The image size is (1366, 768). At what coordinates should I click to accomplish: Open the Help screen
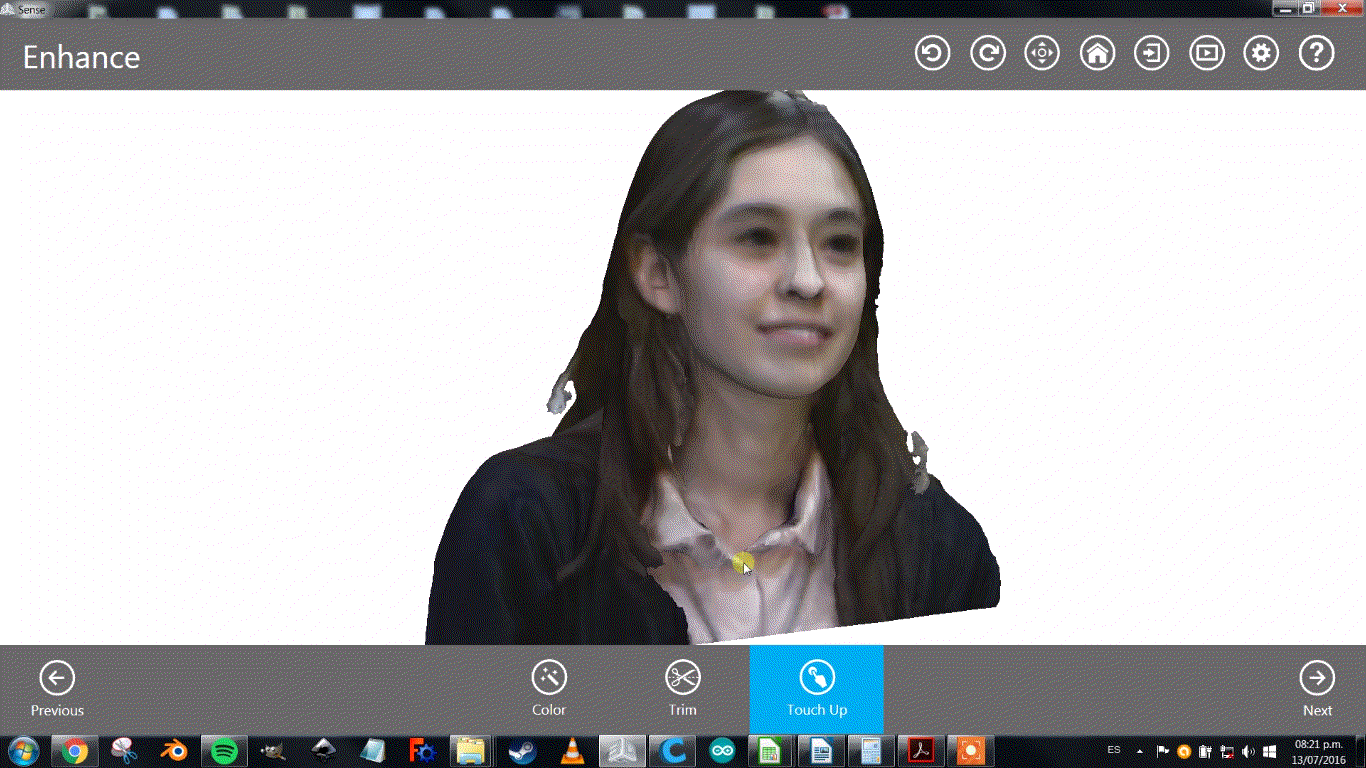pos(1316,52)
